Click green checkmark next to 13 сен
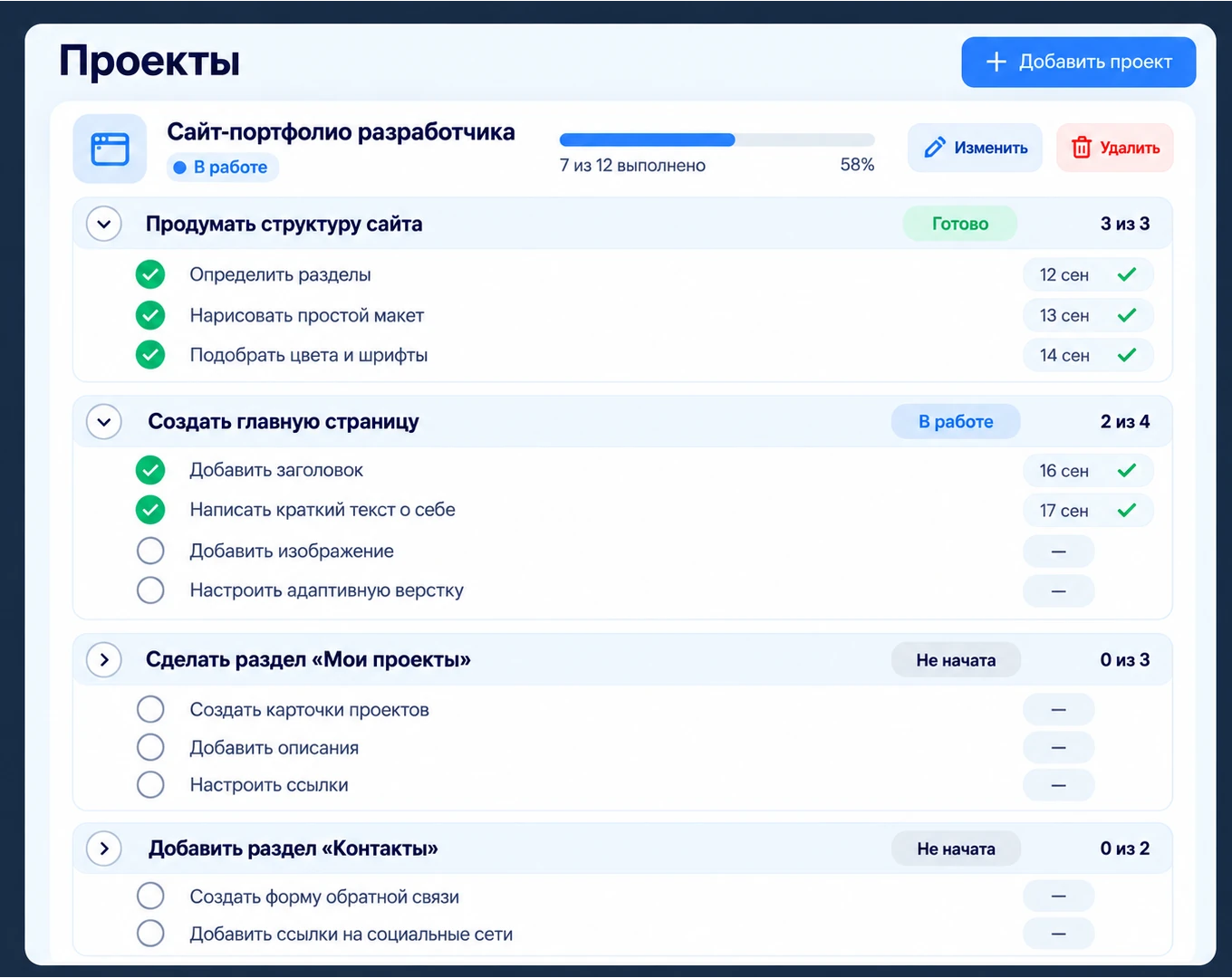The width and height of the screenshot is (1232, 978). click(x=1127, y=315)
